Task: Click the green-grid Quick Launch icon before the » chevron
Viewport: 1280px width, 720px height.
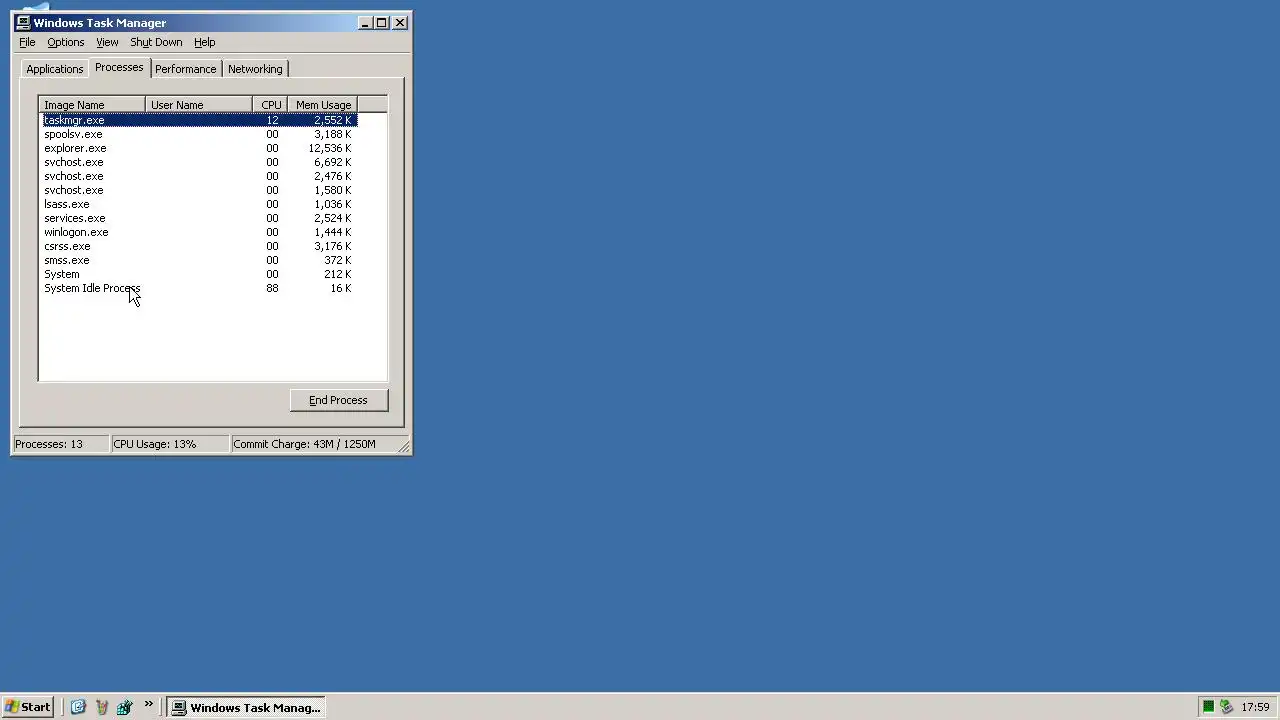Action: pos(124,707)
